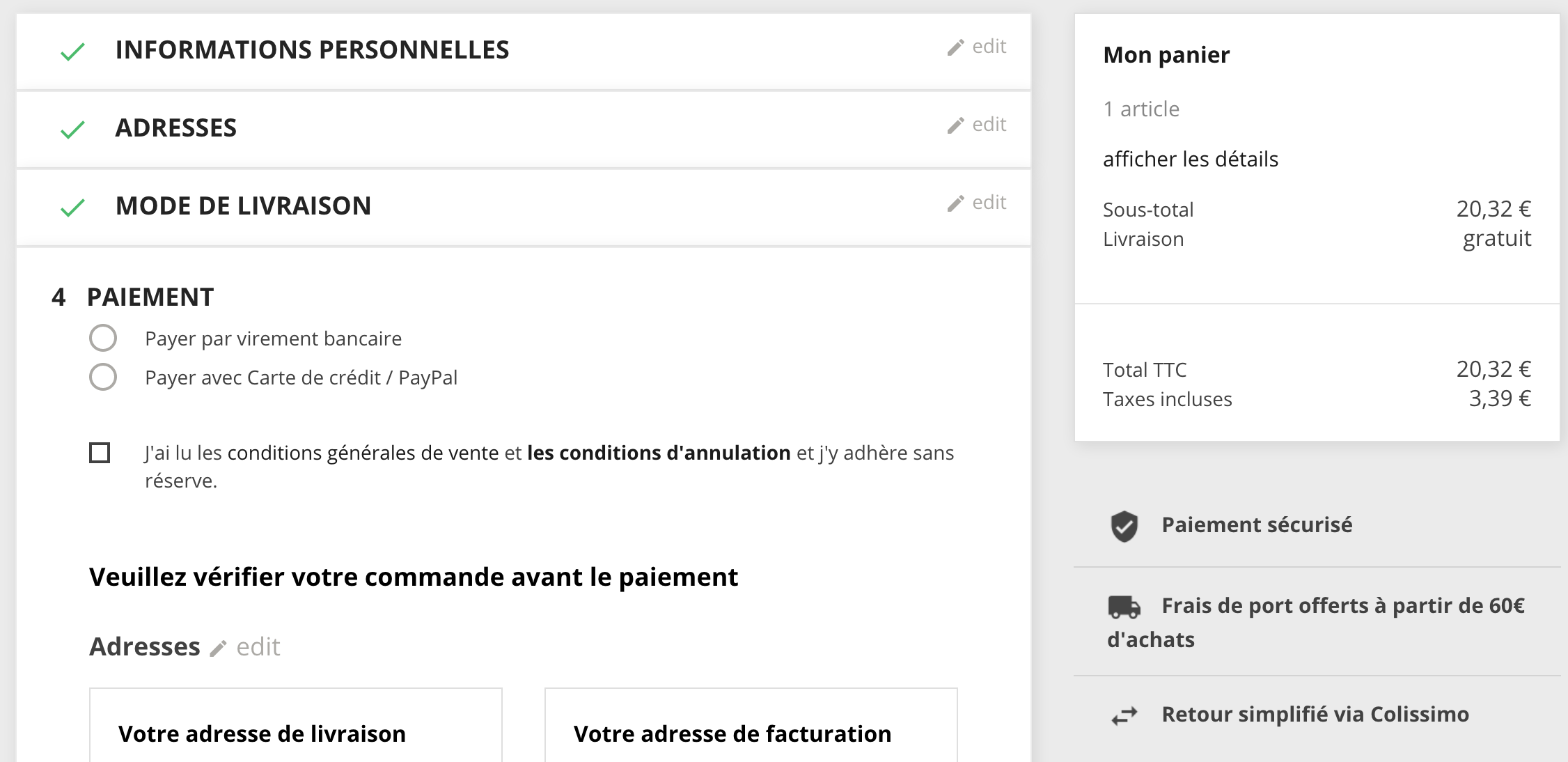Select Payer par virement bancaire option
1568x762 pixels.
coord(103,338)
